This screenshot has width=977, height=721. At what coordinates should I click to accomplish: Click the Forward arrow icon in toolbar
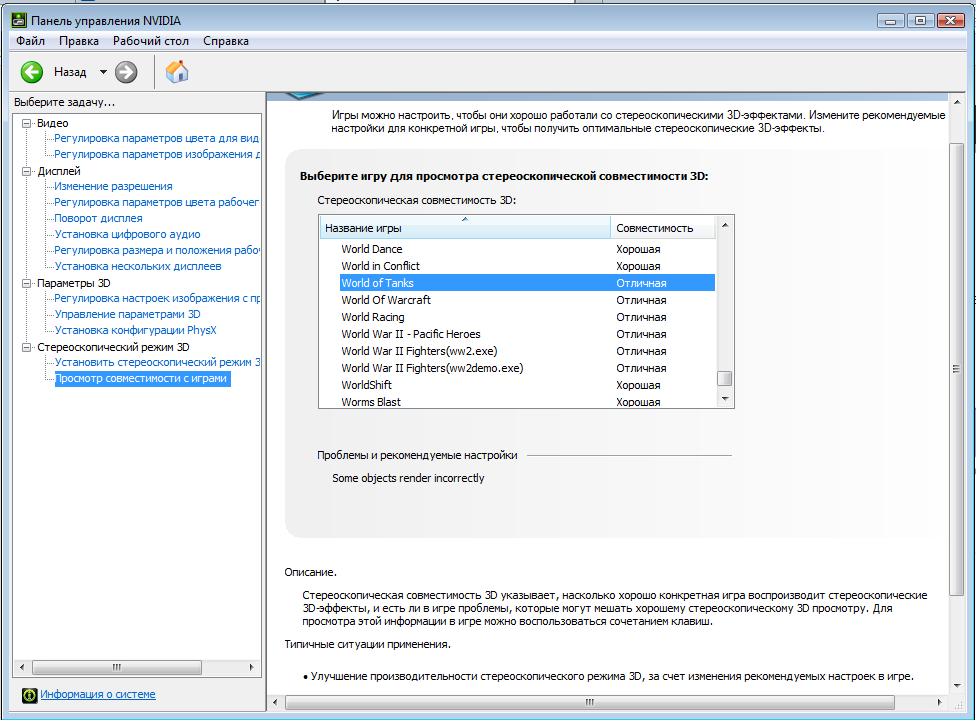[126, 72]
